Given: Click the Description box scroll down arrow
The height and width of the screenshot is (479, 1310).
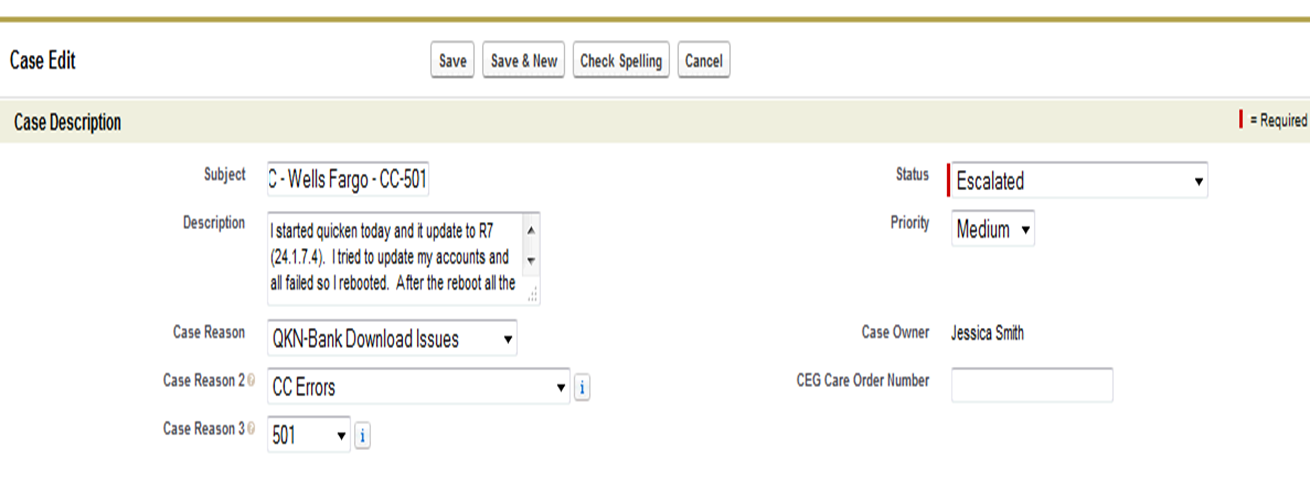Looking at the screenshot, I should tap(530, 260).
